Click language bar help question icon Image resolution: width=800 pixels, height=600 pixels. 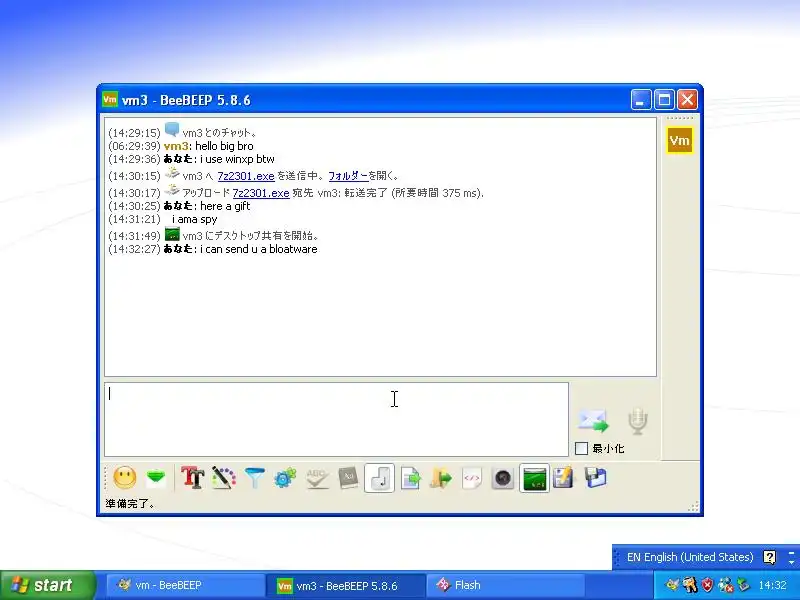pos(769,557)
